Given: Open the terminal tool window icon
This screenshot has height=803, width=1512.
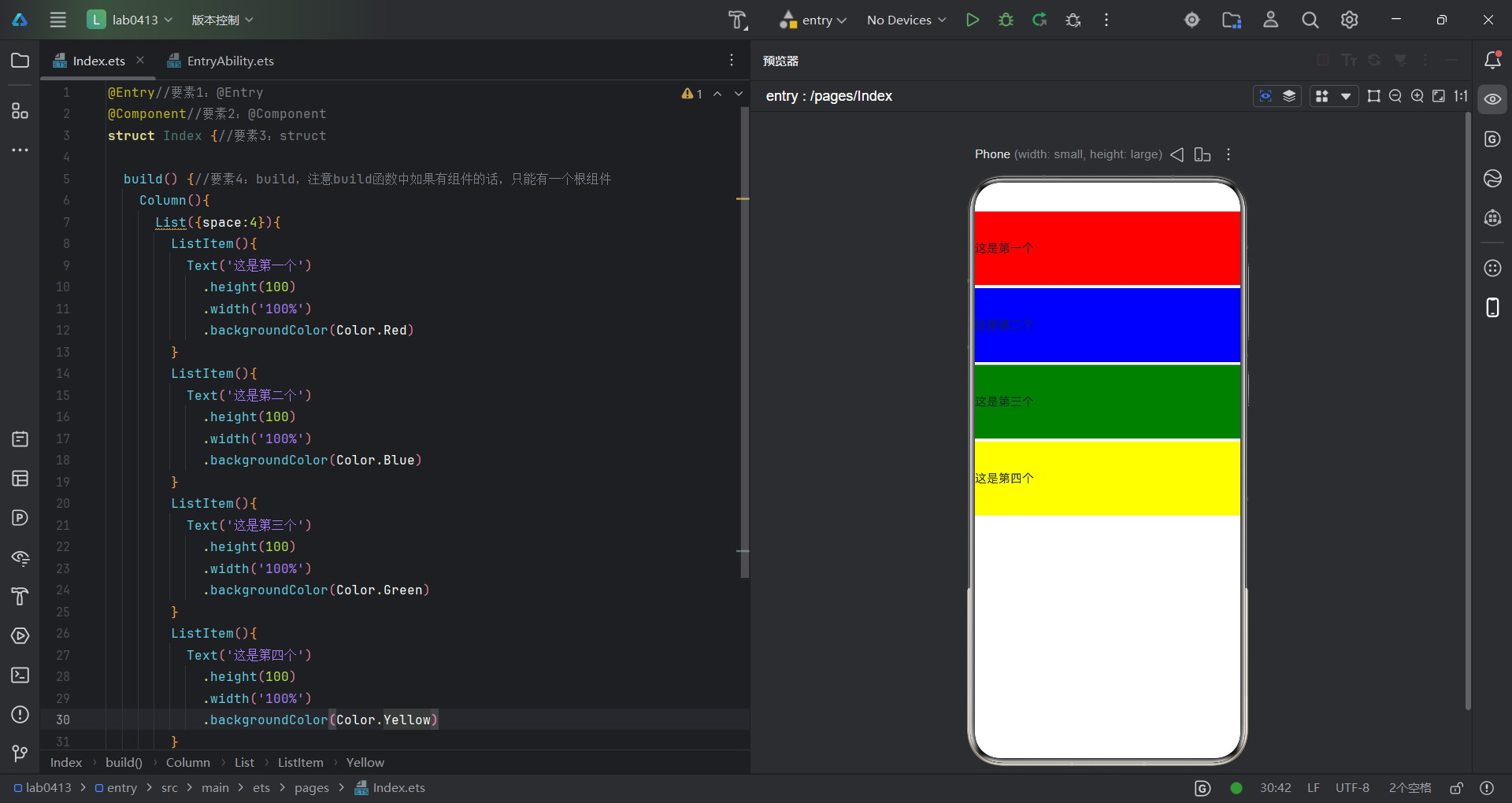Looking at the screenshot, I should [20, 675].
